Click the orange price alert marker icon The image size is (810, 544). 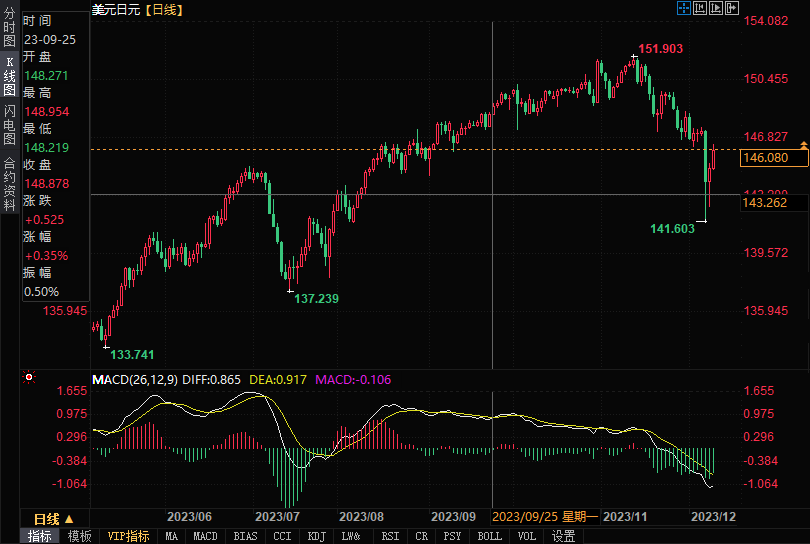pyautogui.click(x=804, y=147)
